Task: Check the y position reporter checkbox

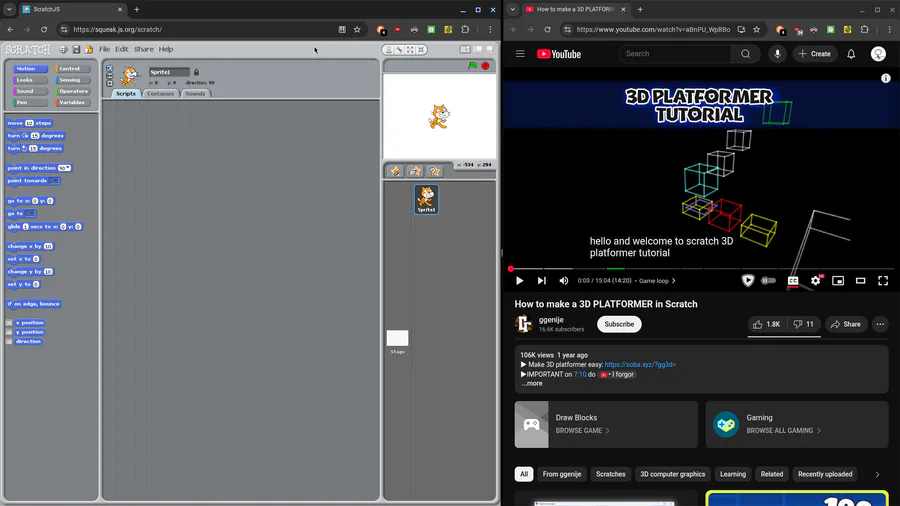Action: (9, 332)
